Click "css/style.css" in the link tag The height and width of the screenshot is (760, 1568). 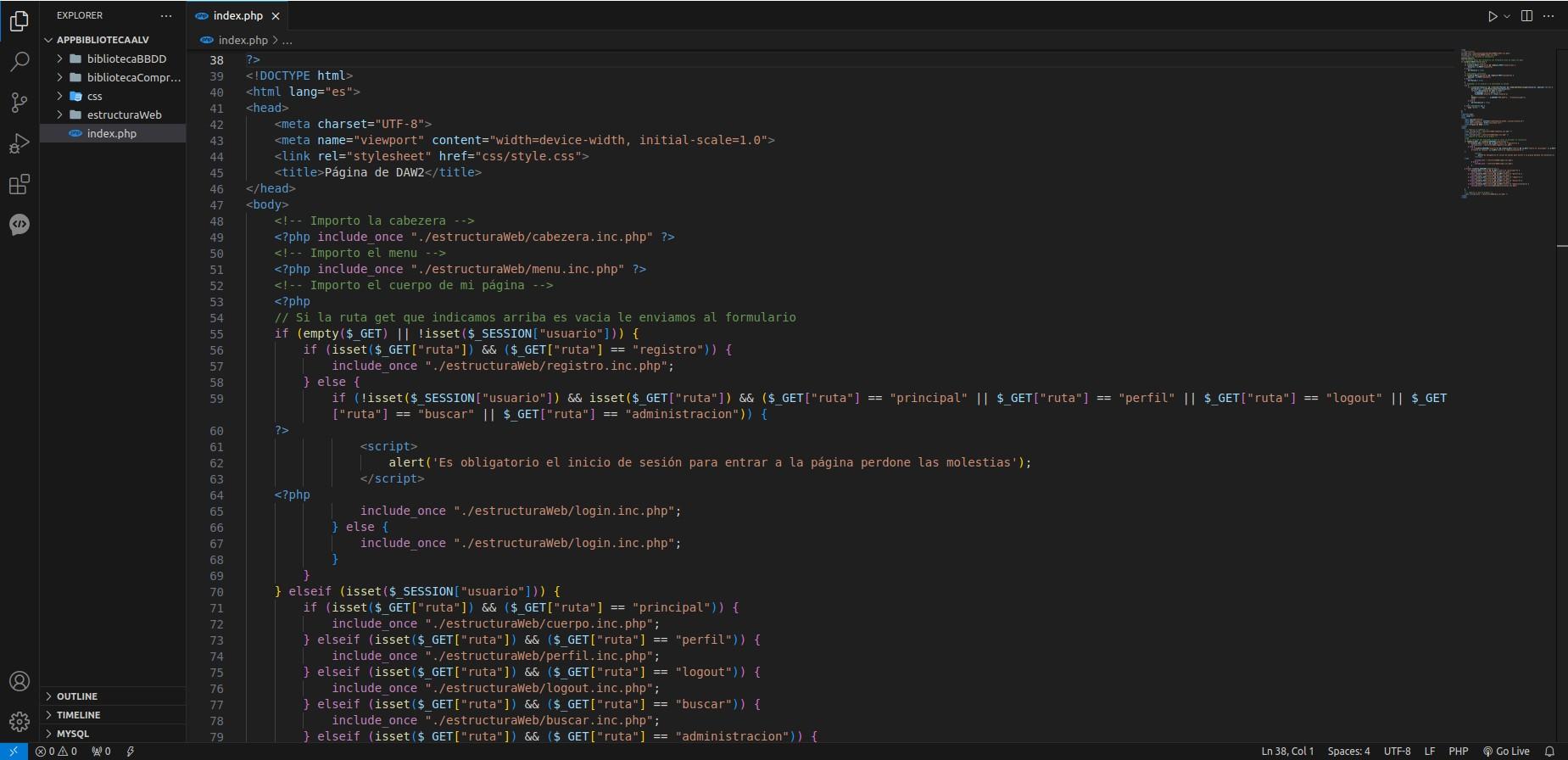pos(532,156)
